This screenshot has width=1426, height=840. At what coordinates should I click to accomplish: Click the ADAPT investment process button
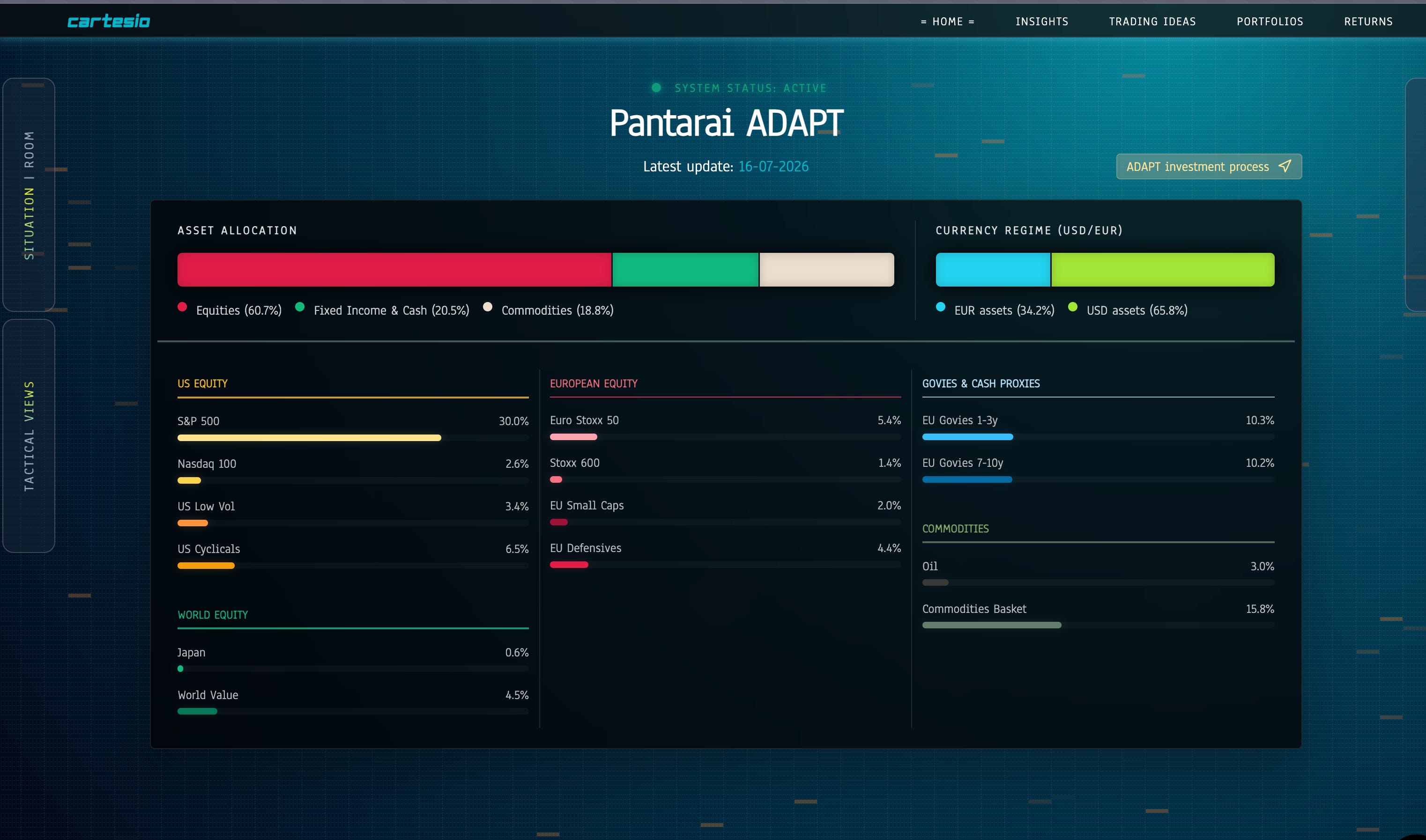click(x=1209, y=166)
